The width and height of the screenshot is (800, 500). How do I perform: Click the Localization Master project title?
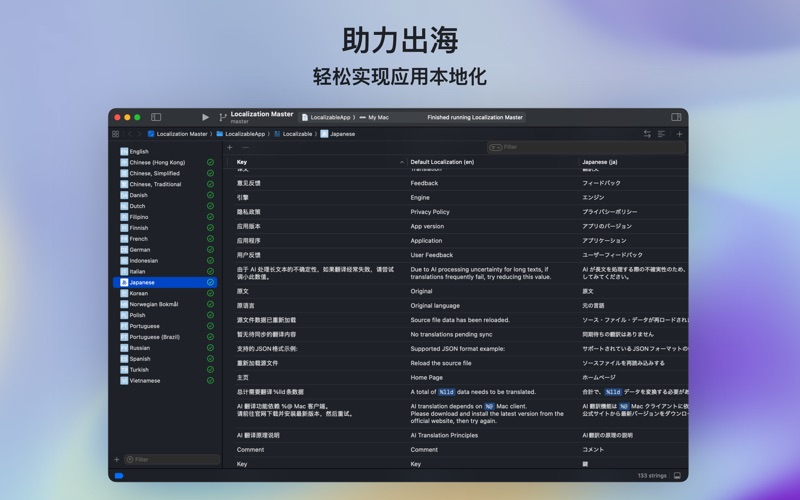point(262,114)
